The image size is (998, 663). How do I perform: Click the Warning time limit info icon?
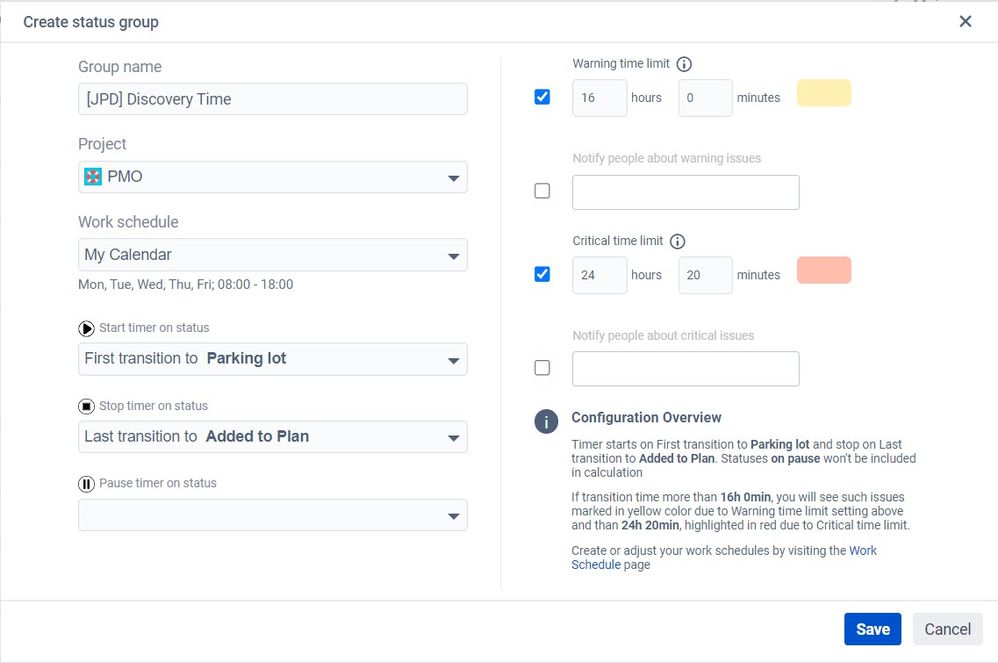coord(684,64)
